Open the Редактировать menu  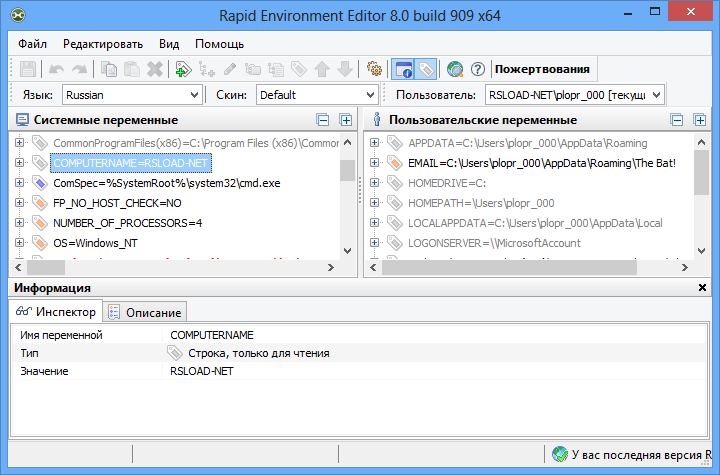click(103, 44)
